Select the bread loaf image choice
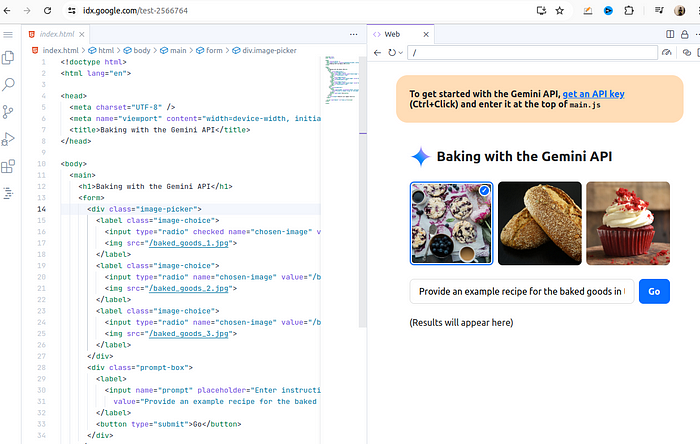Viewport: 700px width, 444px height. 540,223
